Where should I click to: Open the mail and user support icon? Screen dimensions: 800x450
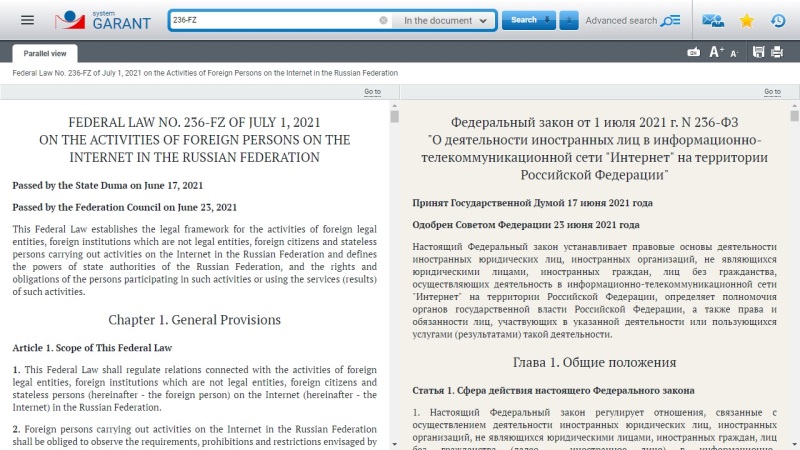[x=713, y=20]
